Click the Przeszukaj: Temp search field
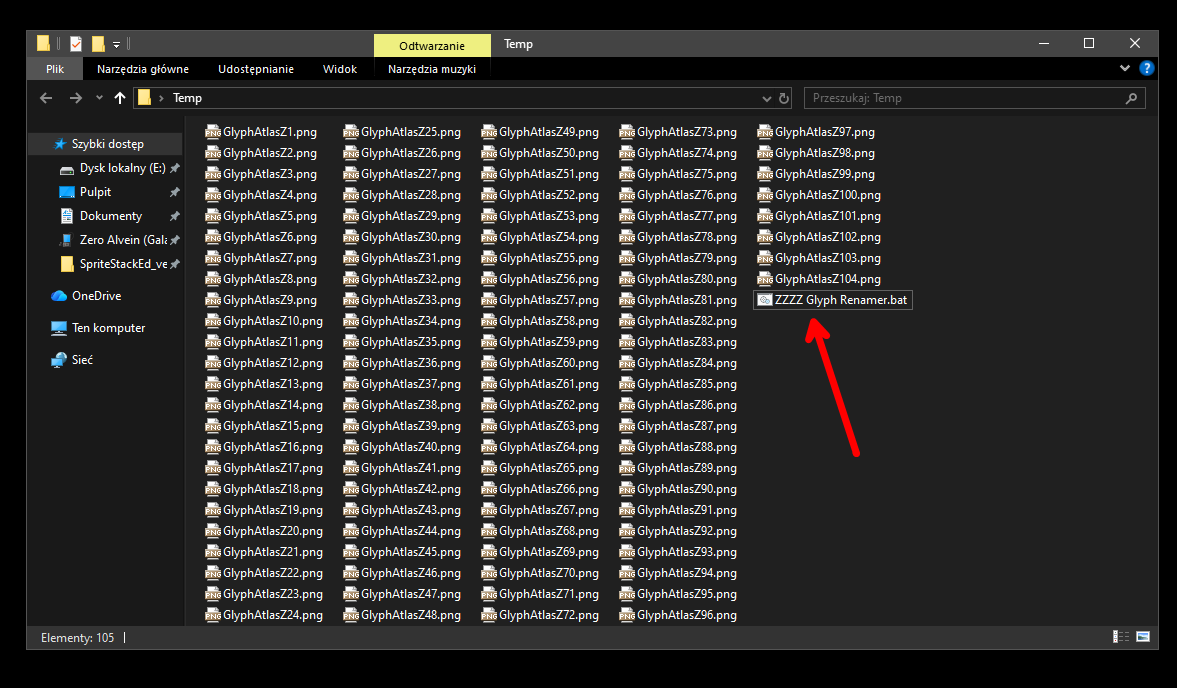1177x688 pixels. coord(974,98)
